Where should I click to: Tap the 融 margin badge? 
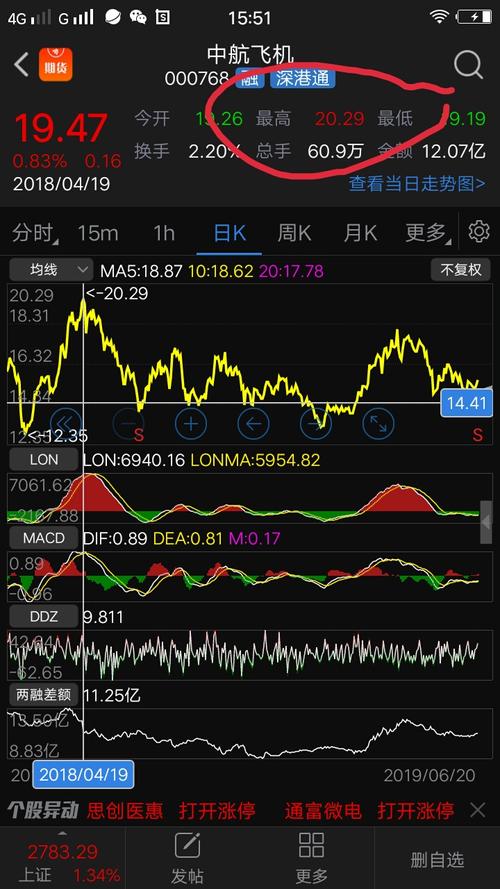coord(250,78)
